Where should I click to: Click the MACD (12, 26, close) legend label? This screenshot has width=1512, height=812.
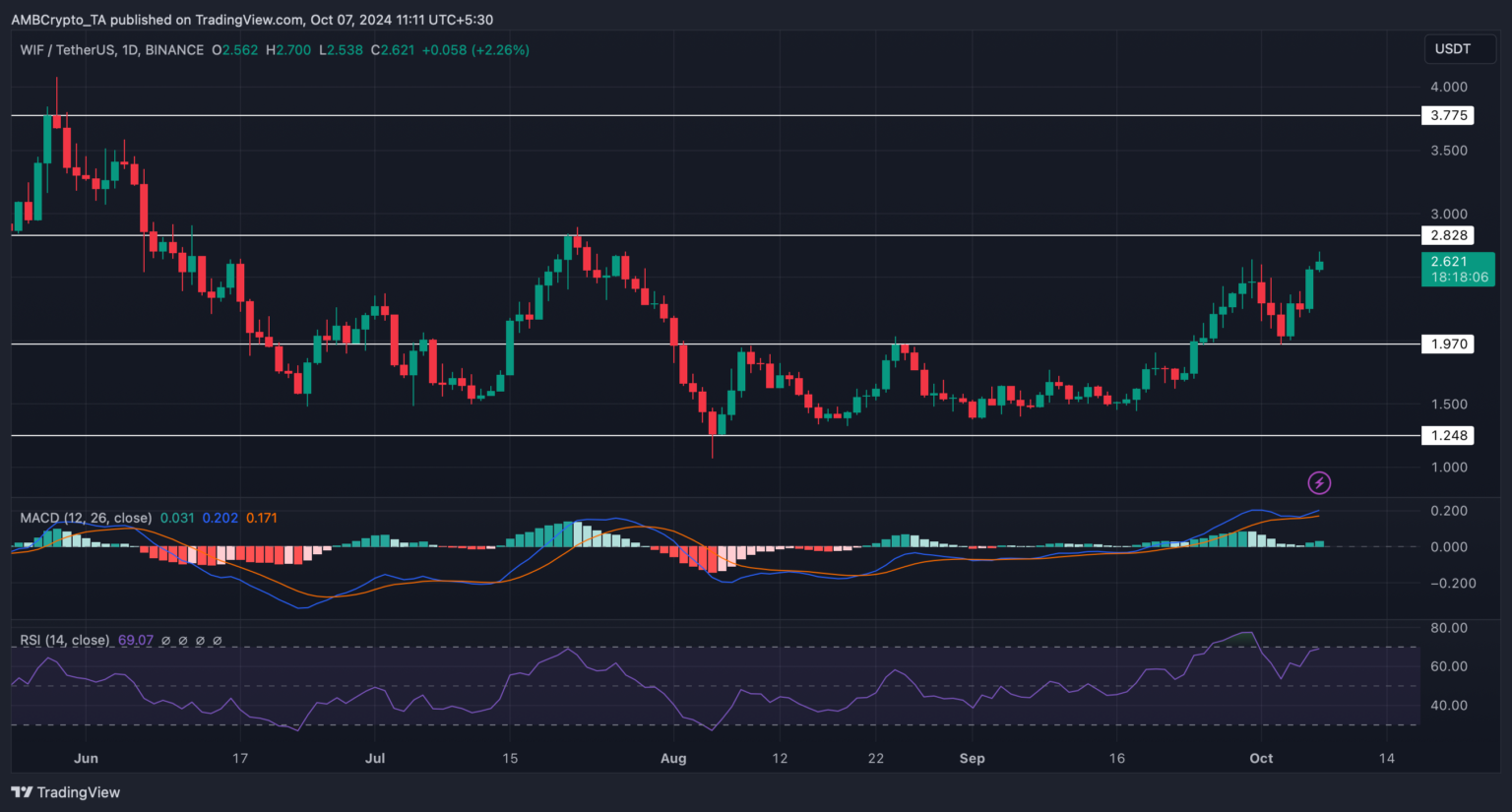[x=86, y=518]
